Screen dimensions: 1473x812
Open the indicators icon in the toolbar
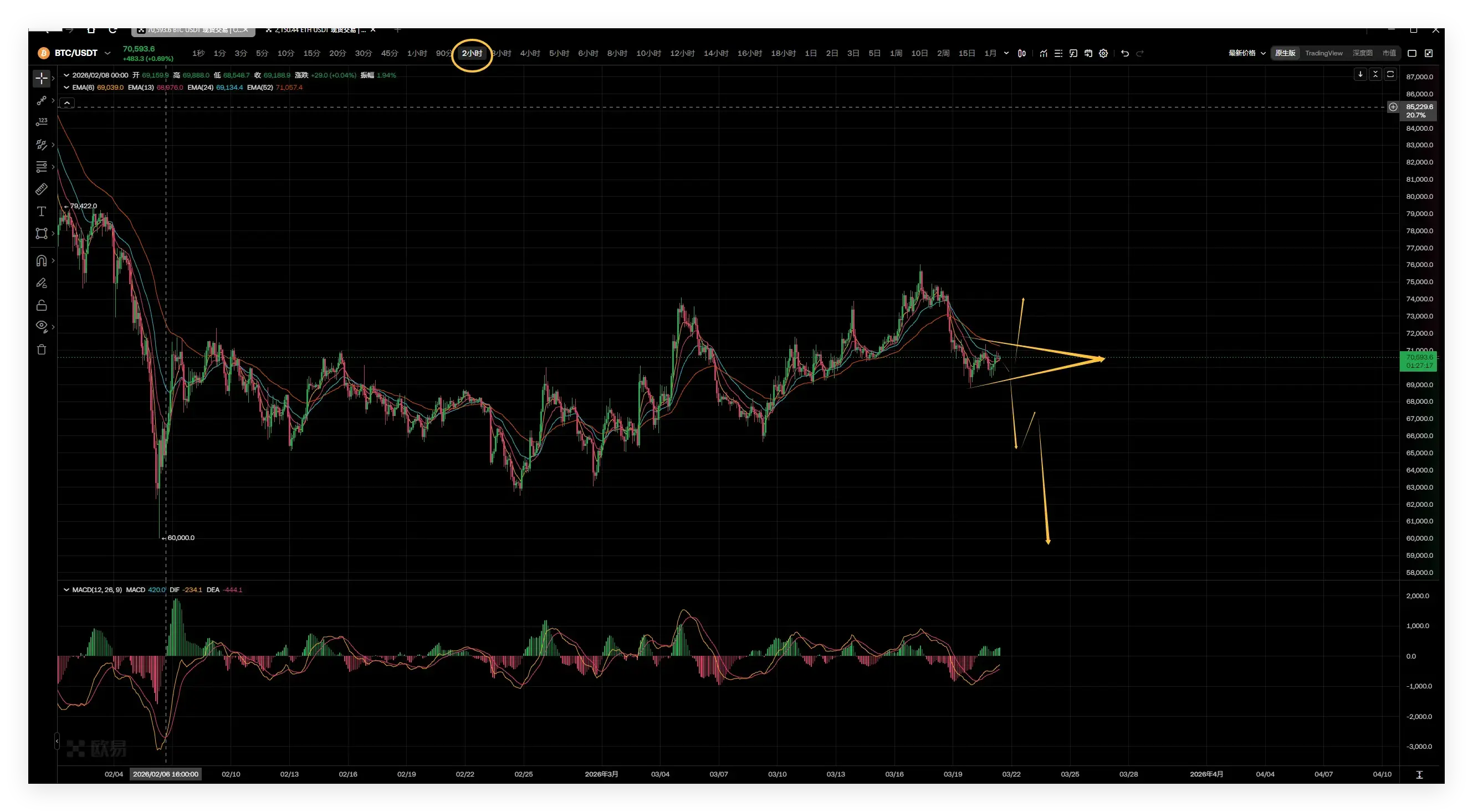1044,53
